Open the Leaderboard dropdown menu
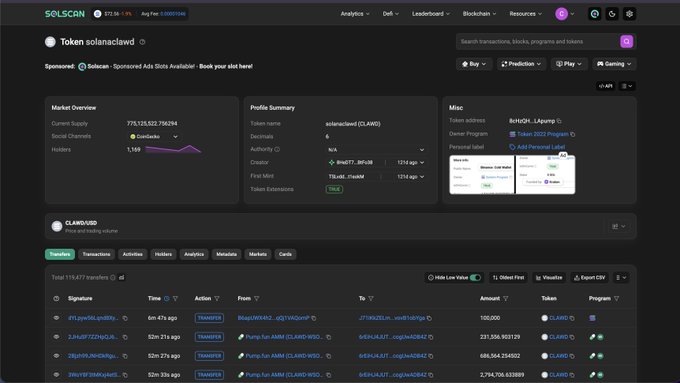The height and width of the screenshot is (383, 680). [431, 14]
